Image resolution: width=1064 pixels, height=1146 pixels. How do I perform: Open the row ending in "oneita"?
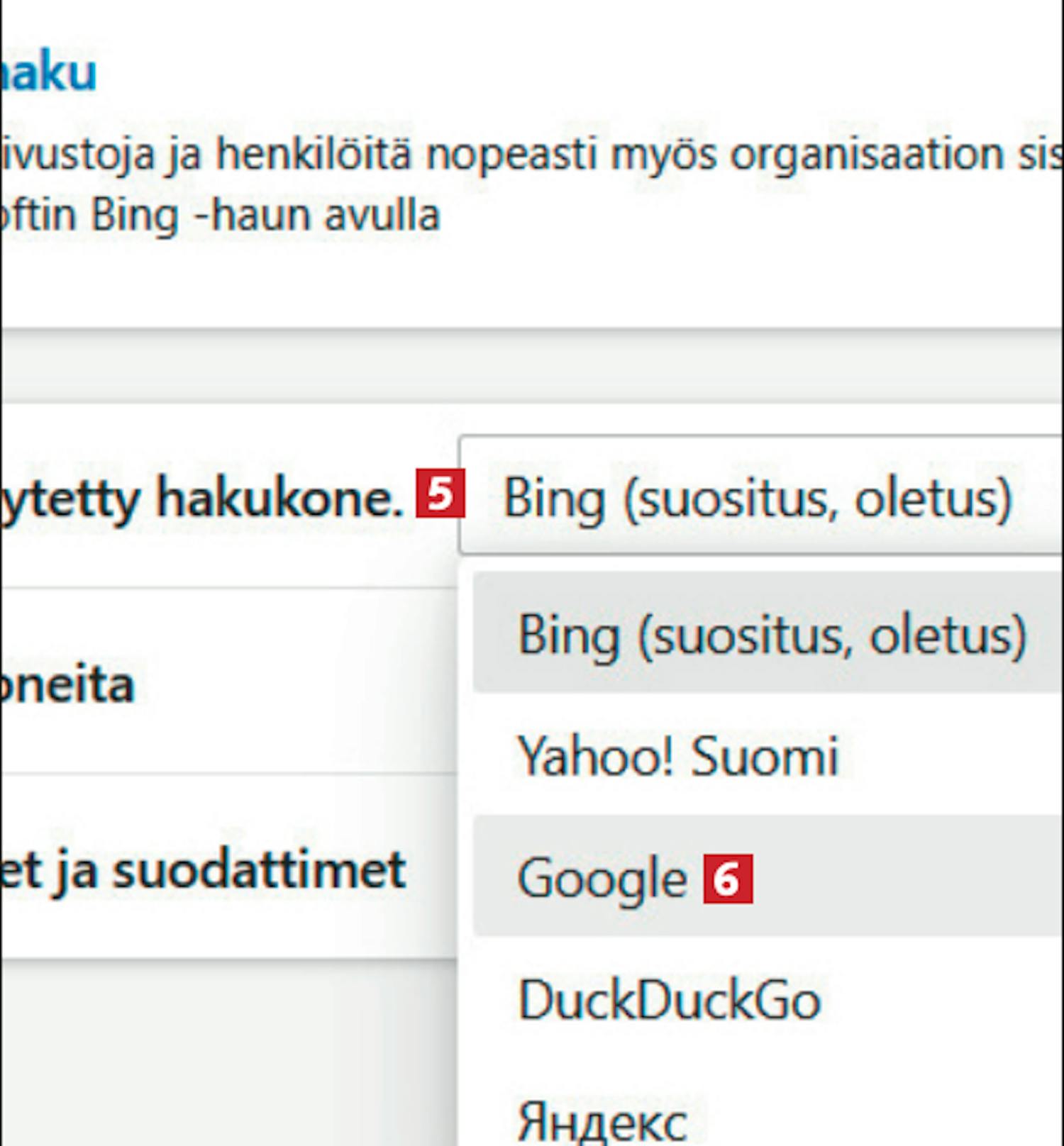67,684
